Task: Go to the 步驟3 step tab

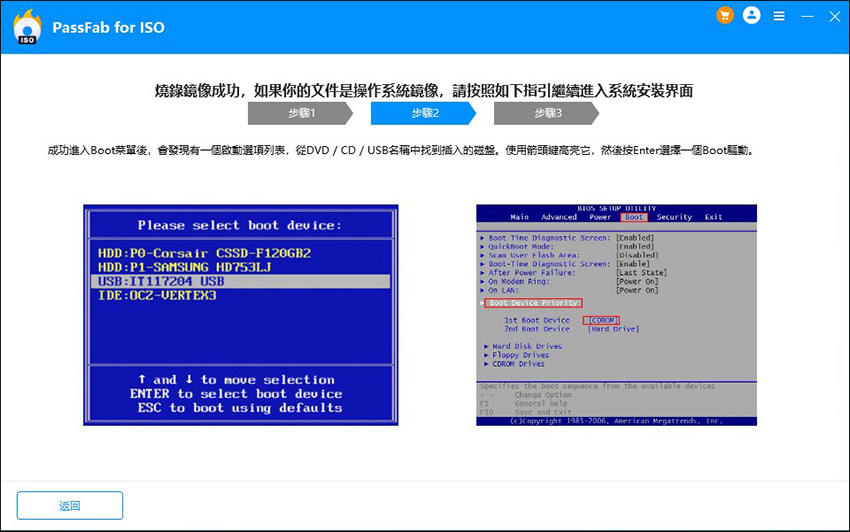Action: (x=547, y=113)
